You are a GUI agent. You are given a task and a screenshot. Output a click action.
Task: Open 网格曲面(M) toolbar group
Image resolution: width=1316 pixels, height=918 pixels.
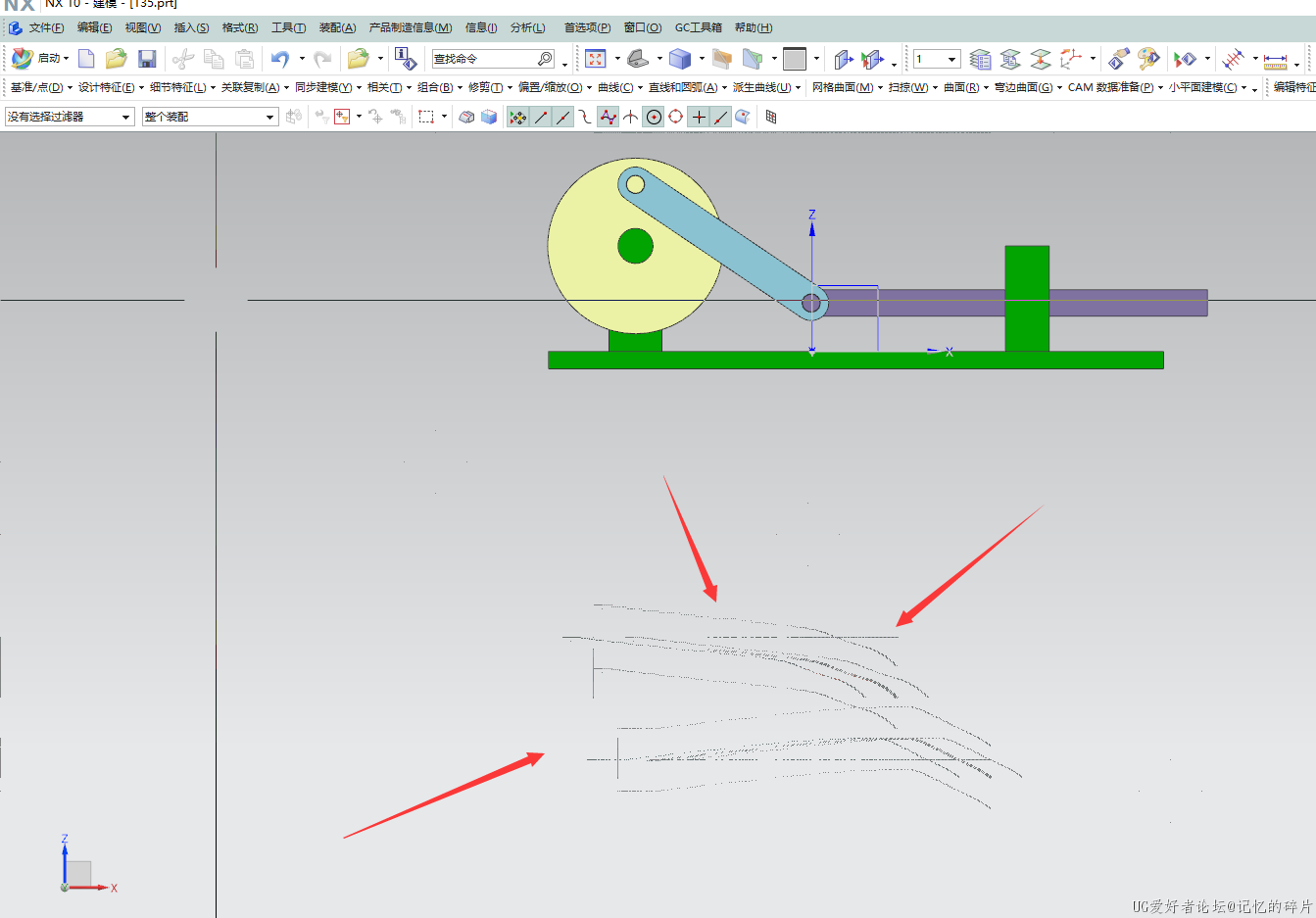click(848, 87)
